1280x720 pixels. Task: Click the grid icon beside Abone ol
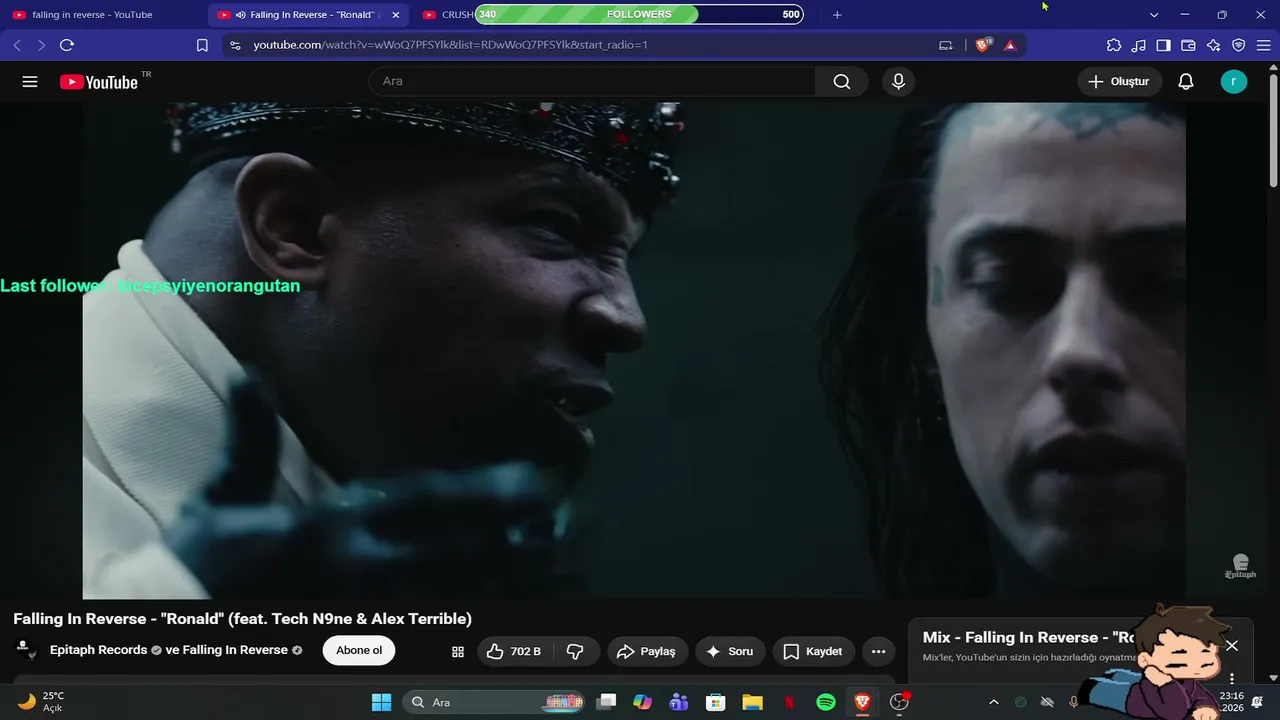click(458, 652)
